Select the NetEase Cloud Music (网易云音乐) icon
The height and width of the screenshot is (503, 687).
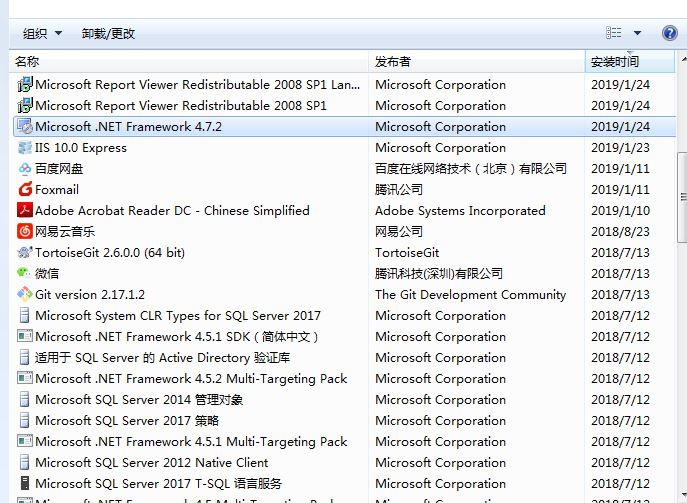25,231
